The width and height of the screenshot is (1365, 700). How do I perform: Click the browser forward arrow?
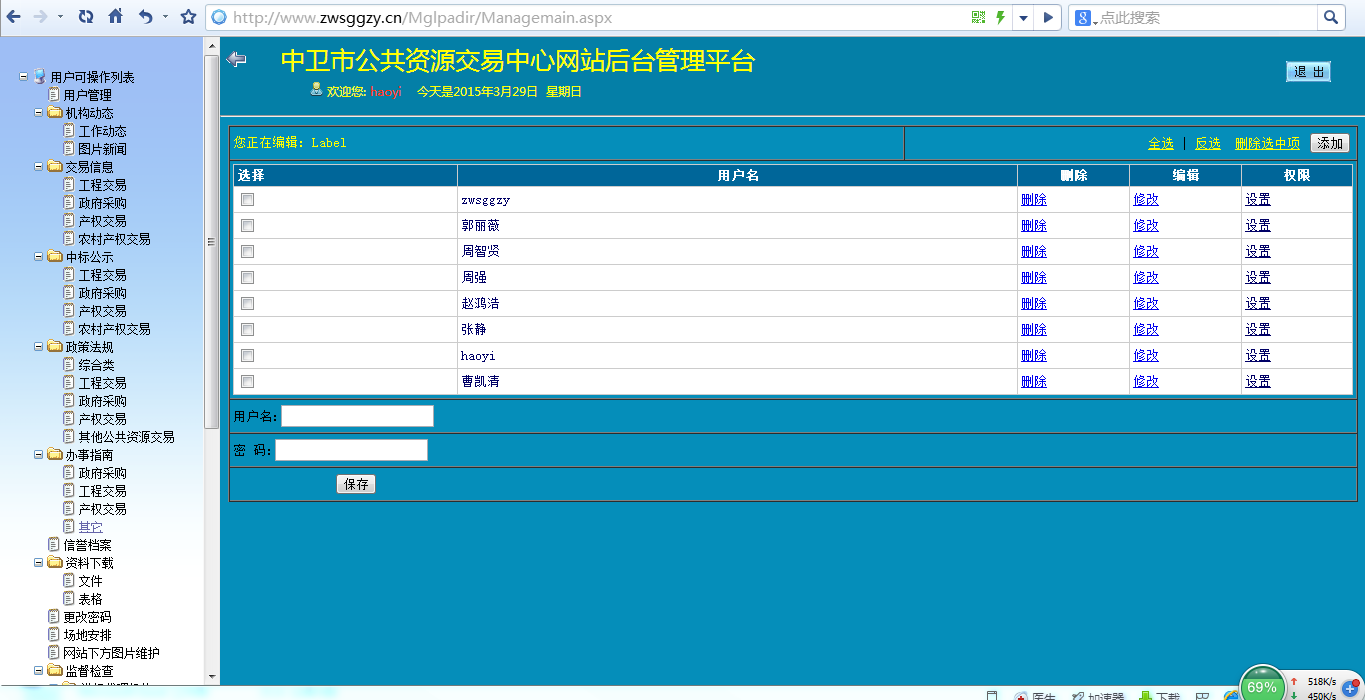click(x=40, y=17)
